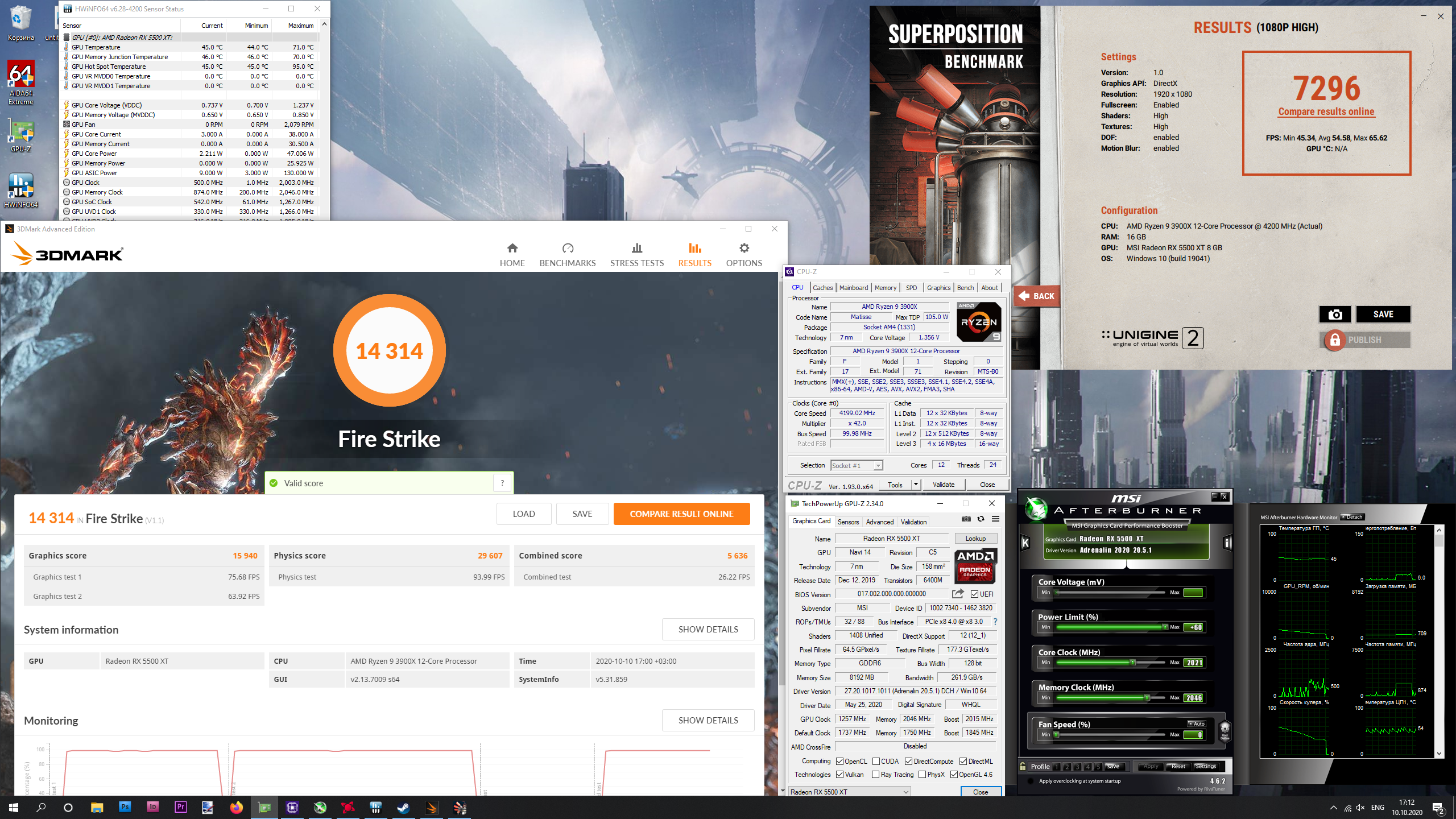The height and width of the screenshot is (819, 1456).
Task: Open InDesign from taskbar
Action: pyautogui.click(x=152, y=807)
